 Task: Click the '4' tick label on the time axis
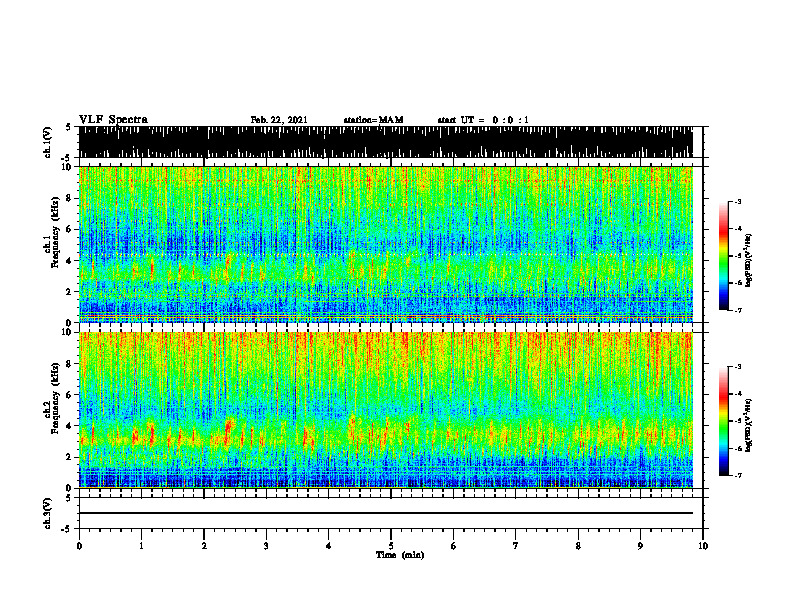click(329, 546)
